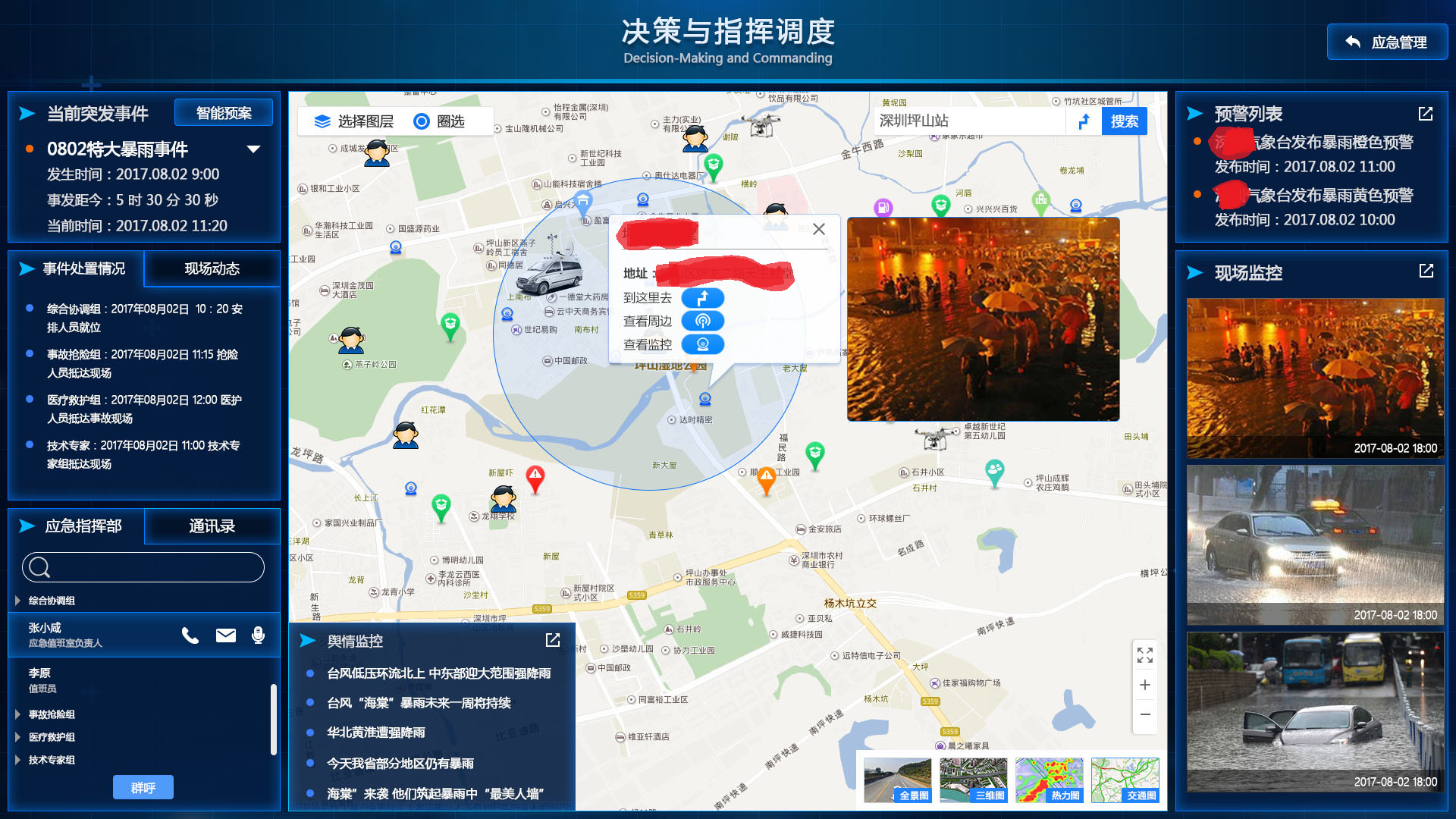Screen dimensions: 1456x819
Task: Switch to the 通讯录 tab
Action: [212, 526]
